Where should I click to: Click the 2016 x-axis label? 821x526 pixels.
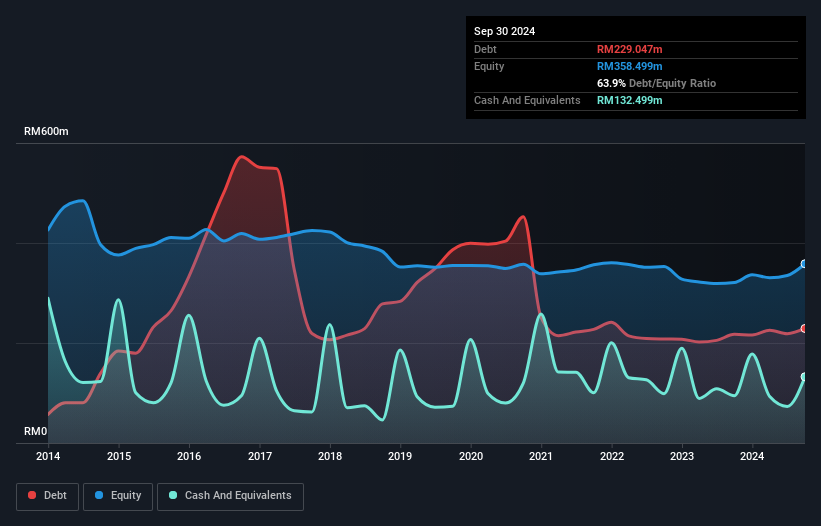[189, 456]
